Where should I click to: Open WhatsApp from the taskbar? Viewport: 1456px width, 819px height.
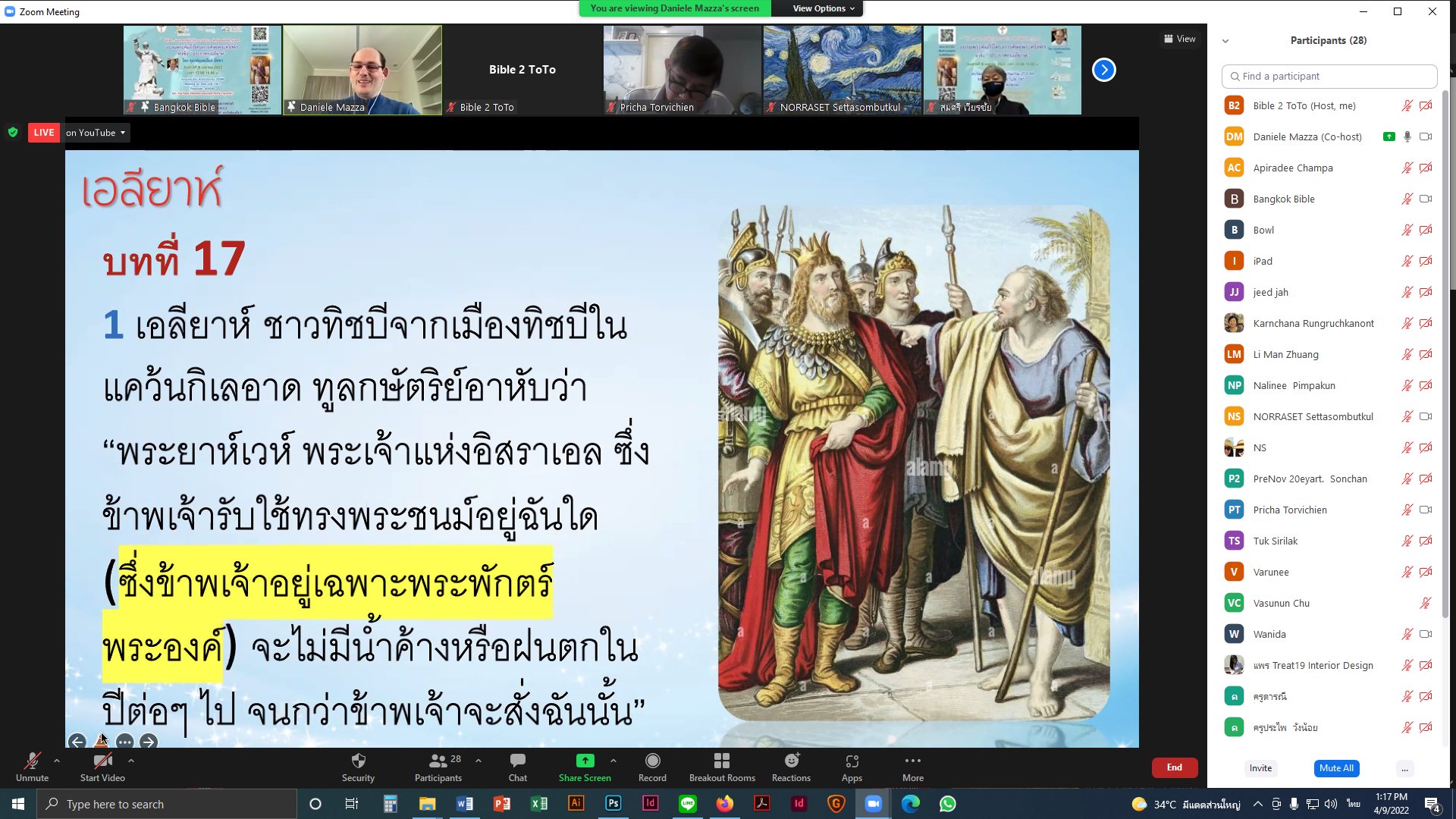click(947, 804)
